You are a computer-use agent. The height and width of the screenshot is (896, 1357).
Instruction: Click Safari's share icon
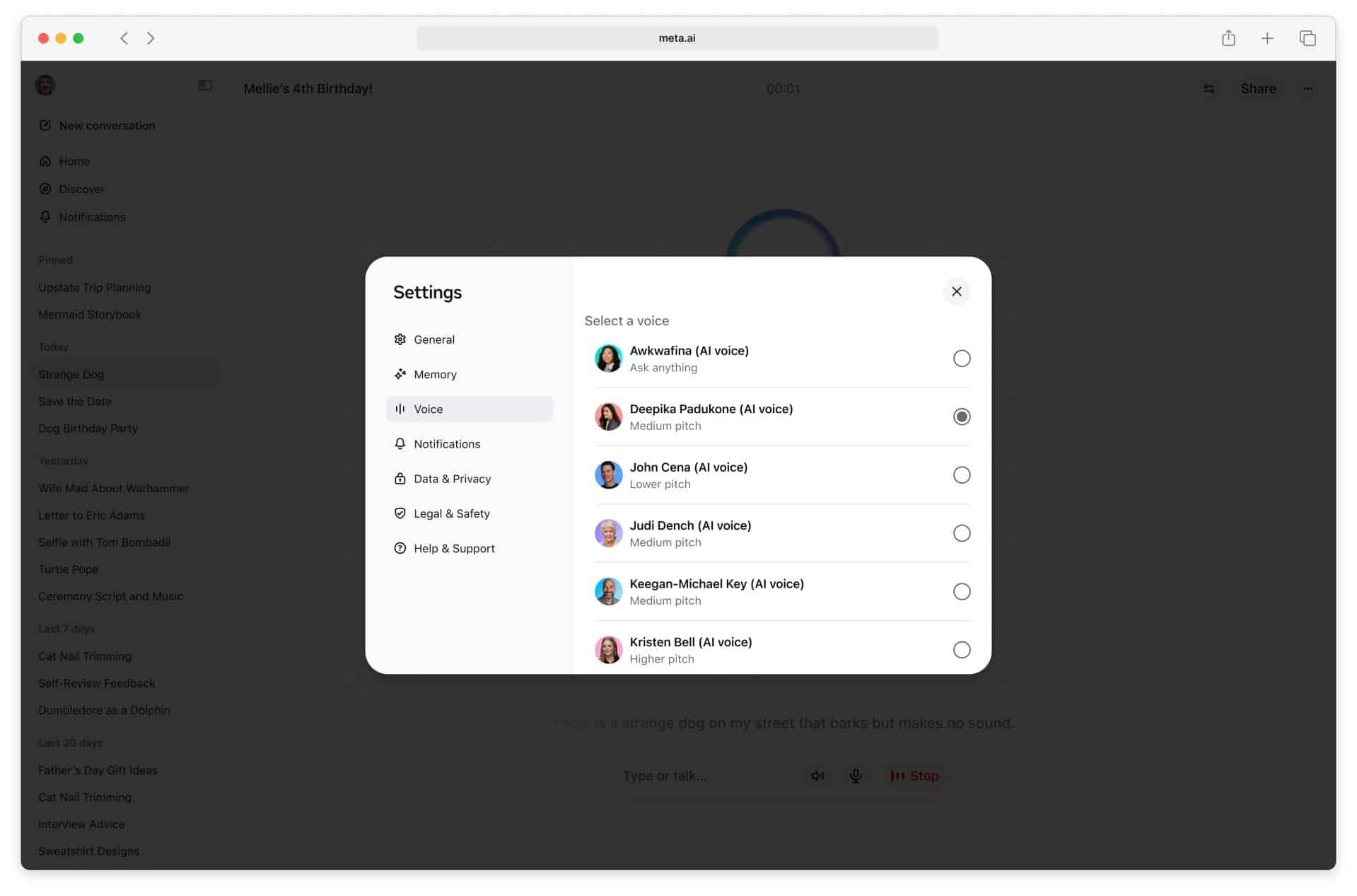click(x=1228, y=38)
